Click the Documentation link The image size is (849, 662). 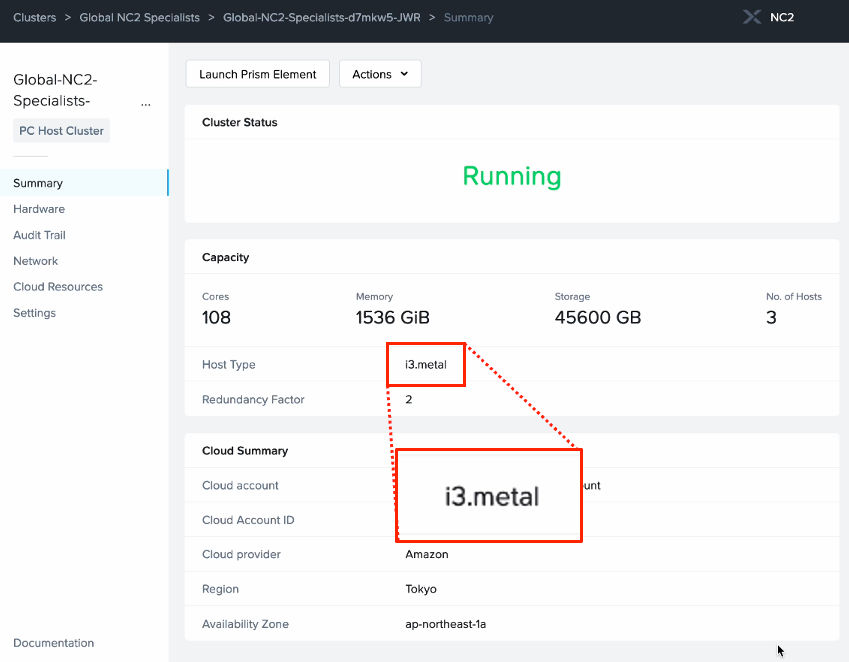tap(53, 643)
